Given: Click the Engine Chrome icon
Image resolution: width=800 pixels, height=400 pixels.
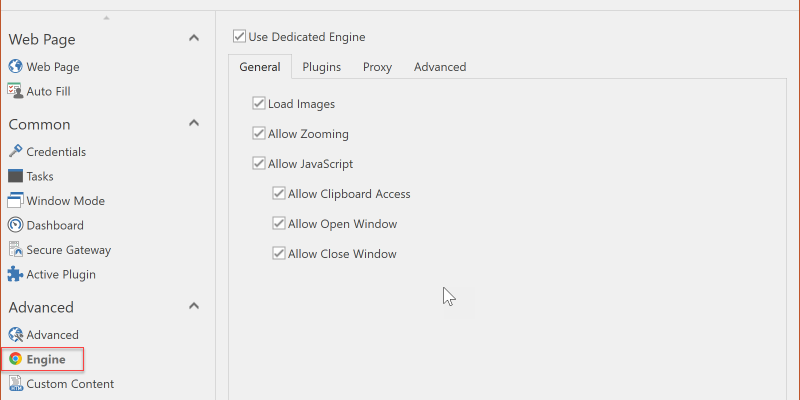Looking at the screenshot, I should click(x=15, y=359).
